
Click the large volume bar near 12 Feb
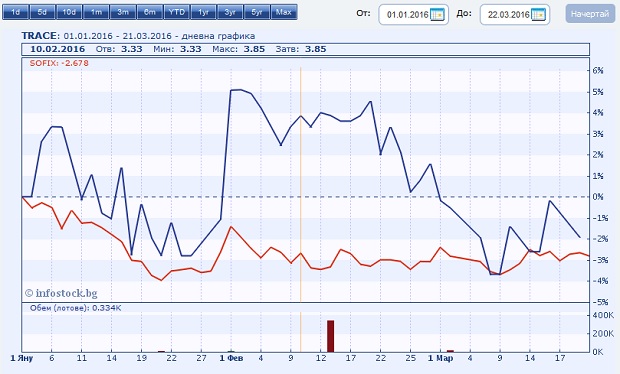pos(330,336)
